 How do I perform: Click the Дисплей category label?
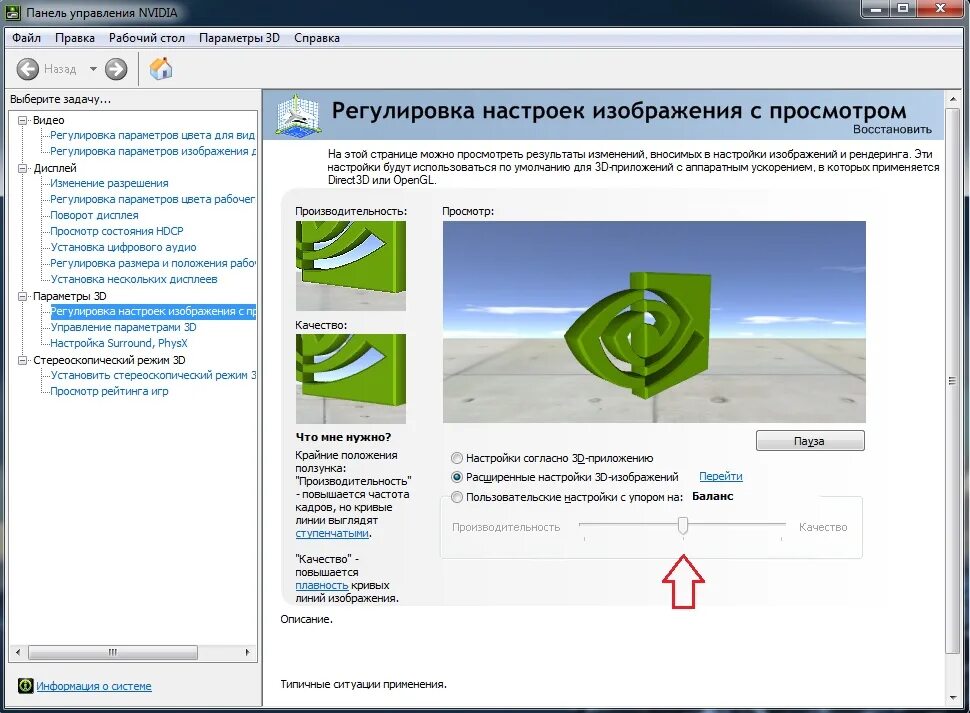click(x=54, y=168)
